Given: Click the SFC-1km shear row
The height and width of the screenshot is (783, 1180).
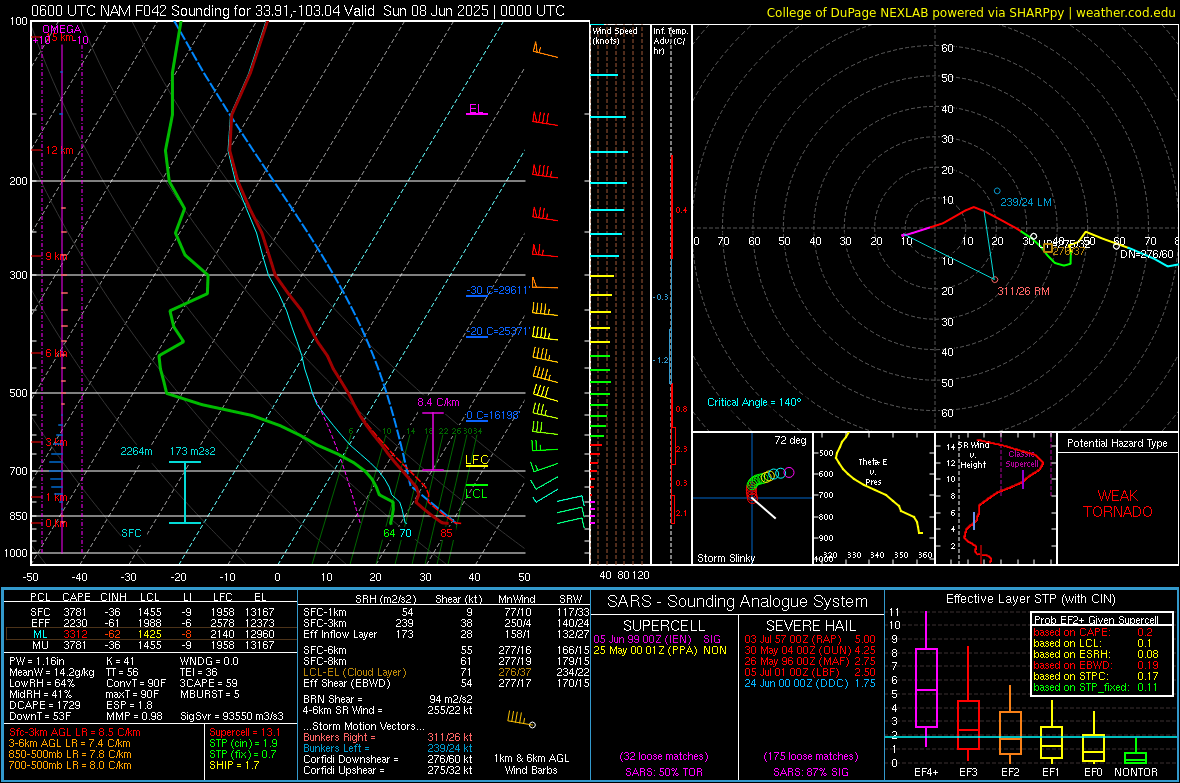Looking at the screenshot, I should click(446, 612).
